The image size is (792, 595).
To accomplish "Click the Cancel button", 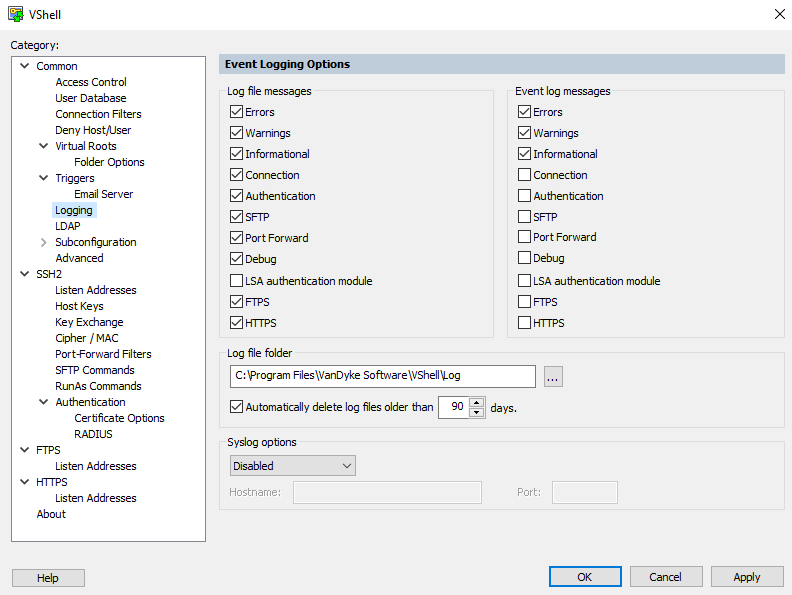I will 665,577.
